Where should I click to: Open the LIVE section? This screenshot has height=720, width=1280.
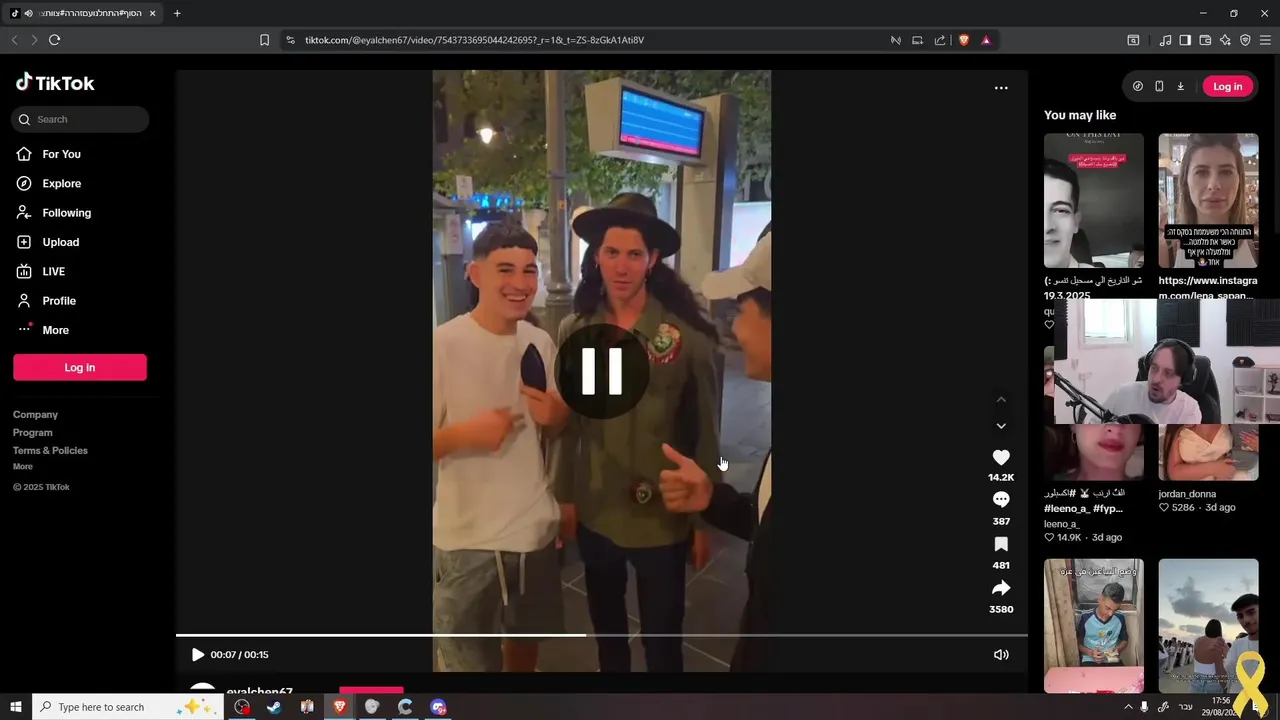53,271
